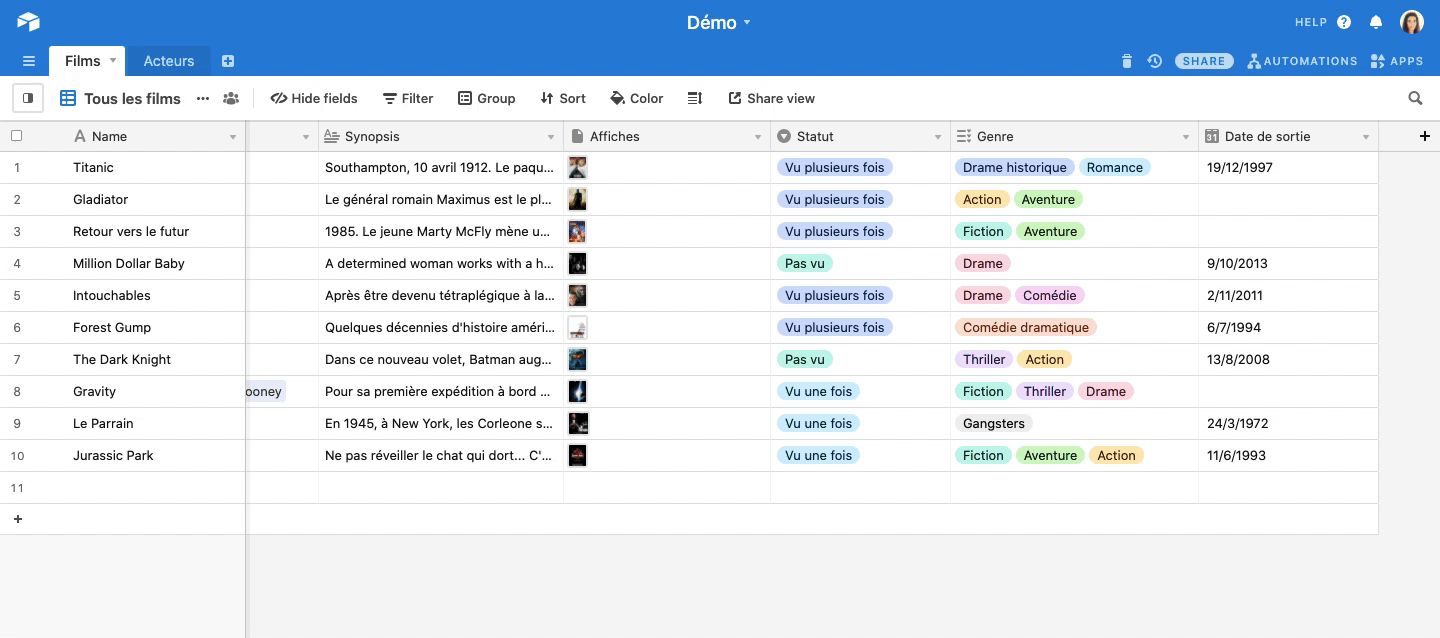The width and height of the screenshot is (1440, 638).
Task: Click the Airtable logo icon
Action: click(28, 22)
